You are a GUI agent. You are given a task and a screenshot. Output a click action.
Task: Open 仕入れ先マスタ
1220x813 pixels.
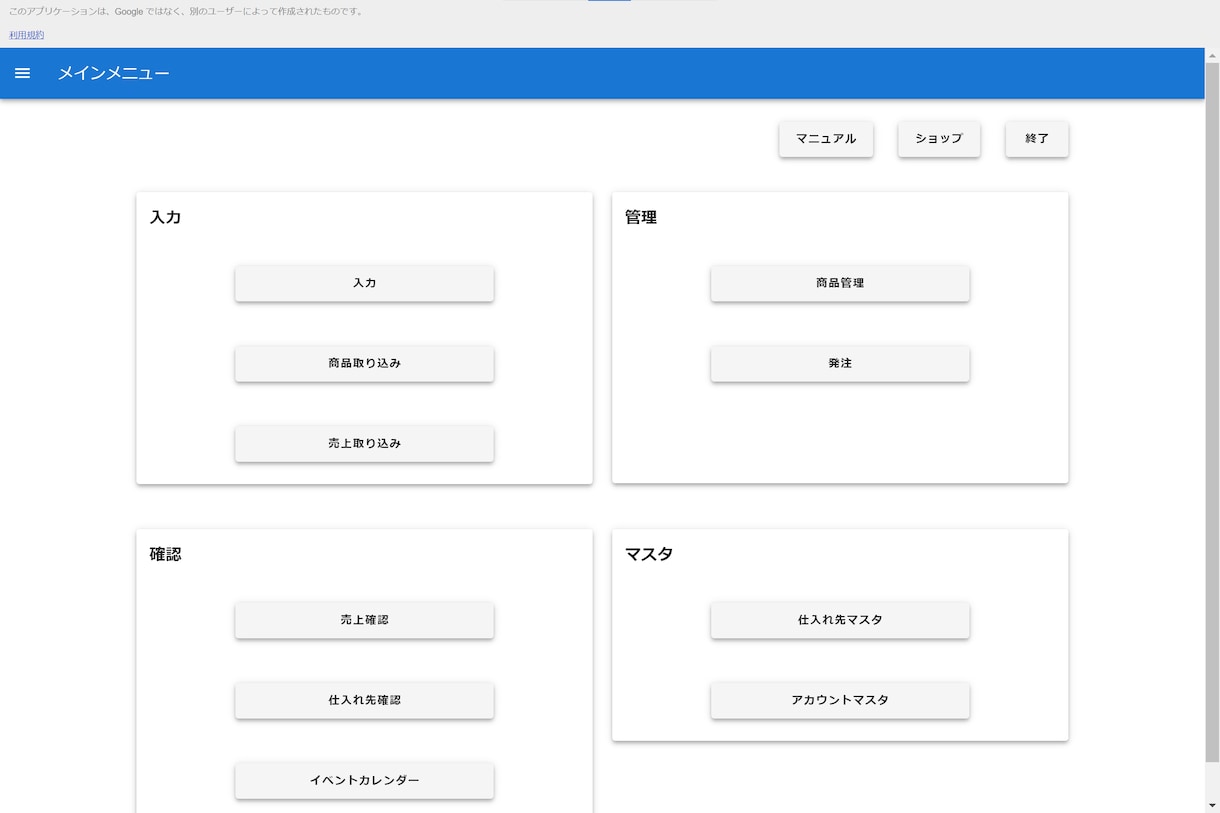[840, 620]
